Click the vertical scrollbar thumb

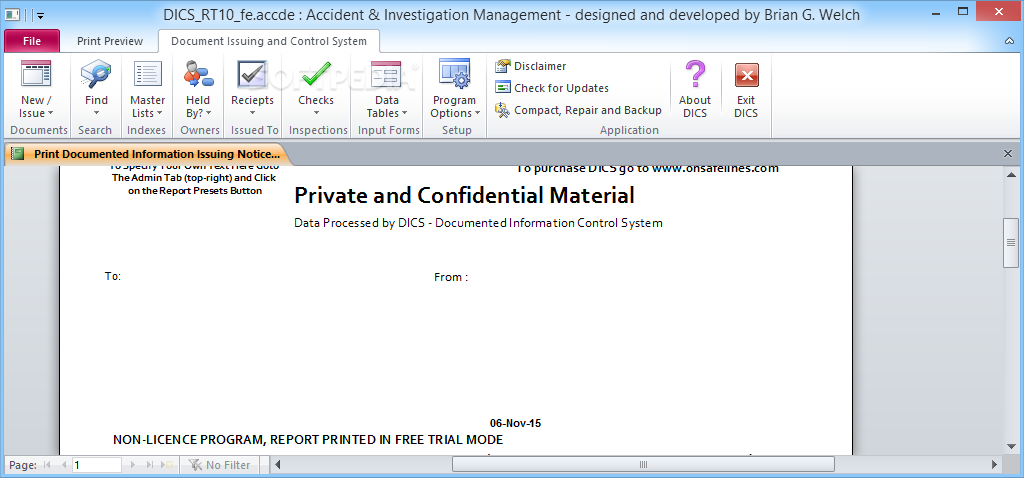pyautogui.click(x=1011, y=243)
